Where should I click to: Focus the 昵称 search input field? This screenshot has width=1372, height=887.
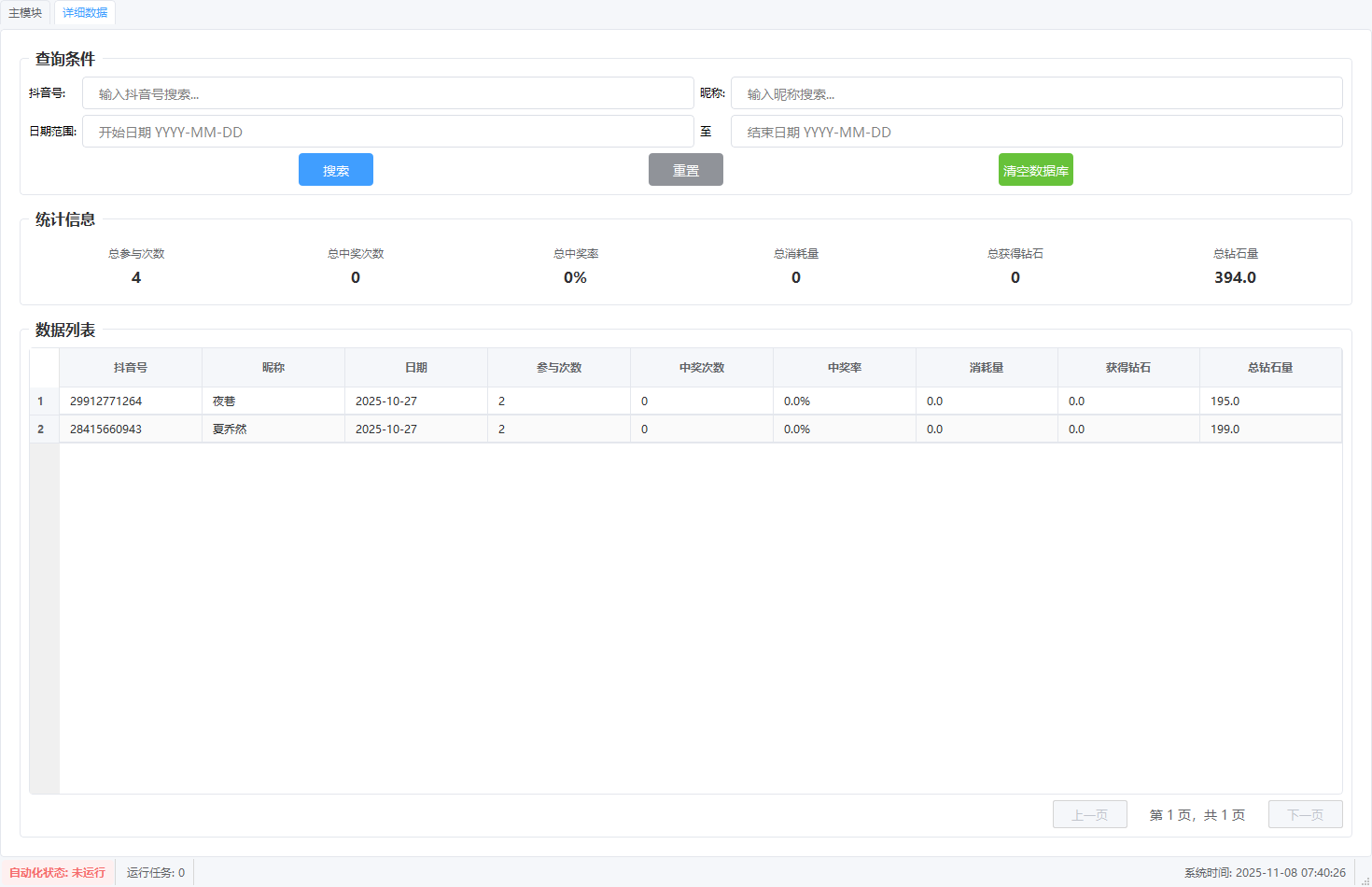1036,93
